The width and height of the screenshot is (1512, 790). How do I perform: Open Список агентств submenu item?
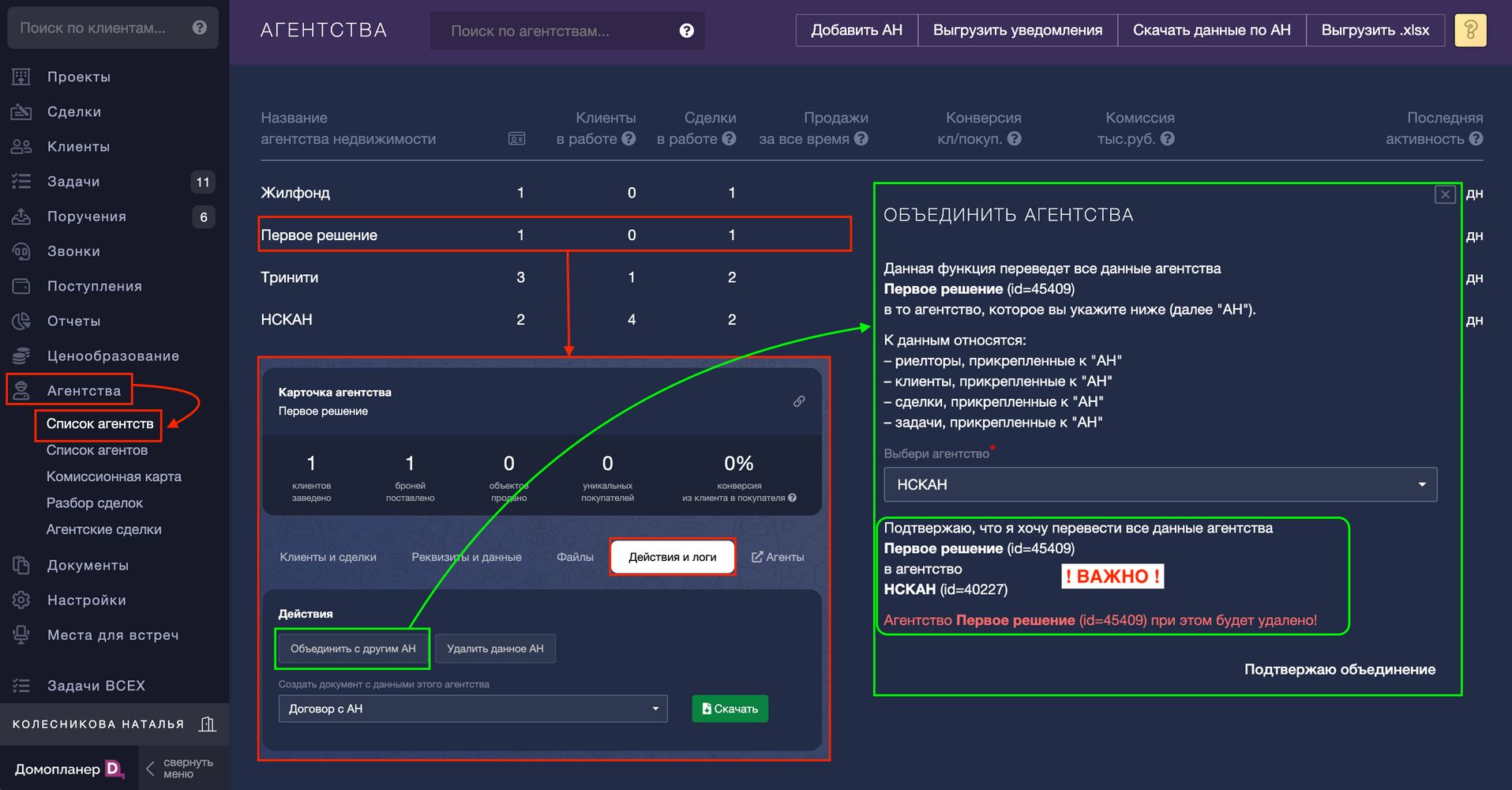pyautogui.click(x=99, y=424)
